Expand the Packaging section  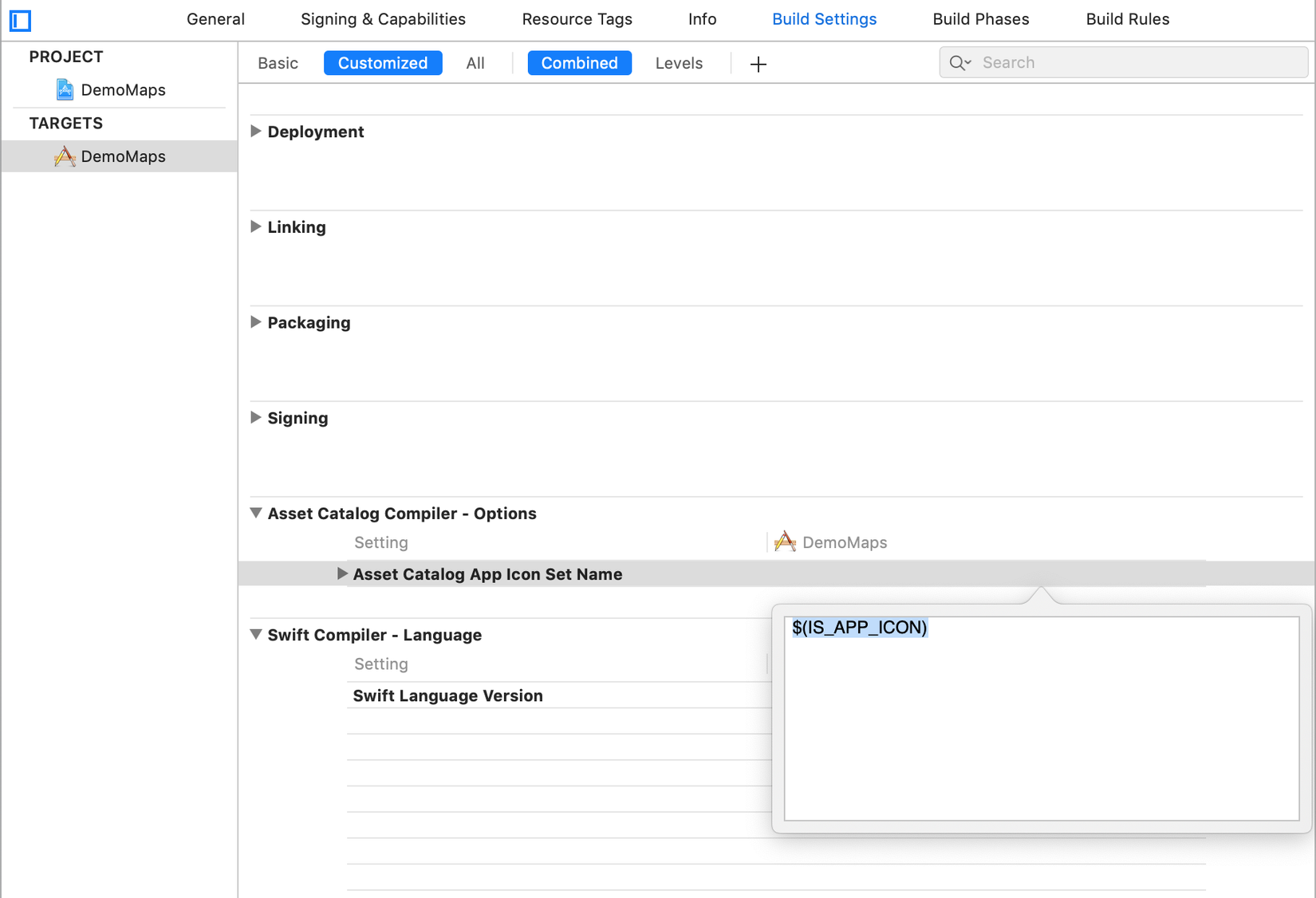pyautogui.click(x=256, y=322)
